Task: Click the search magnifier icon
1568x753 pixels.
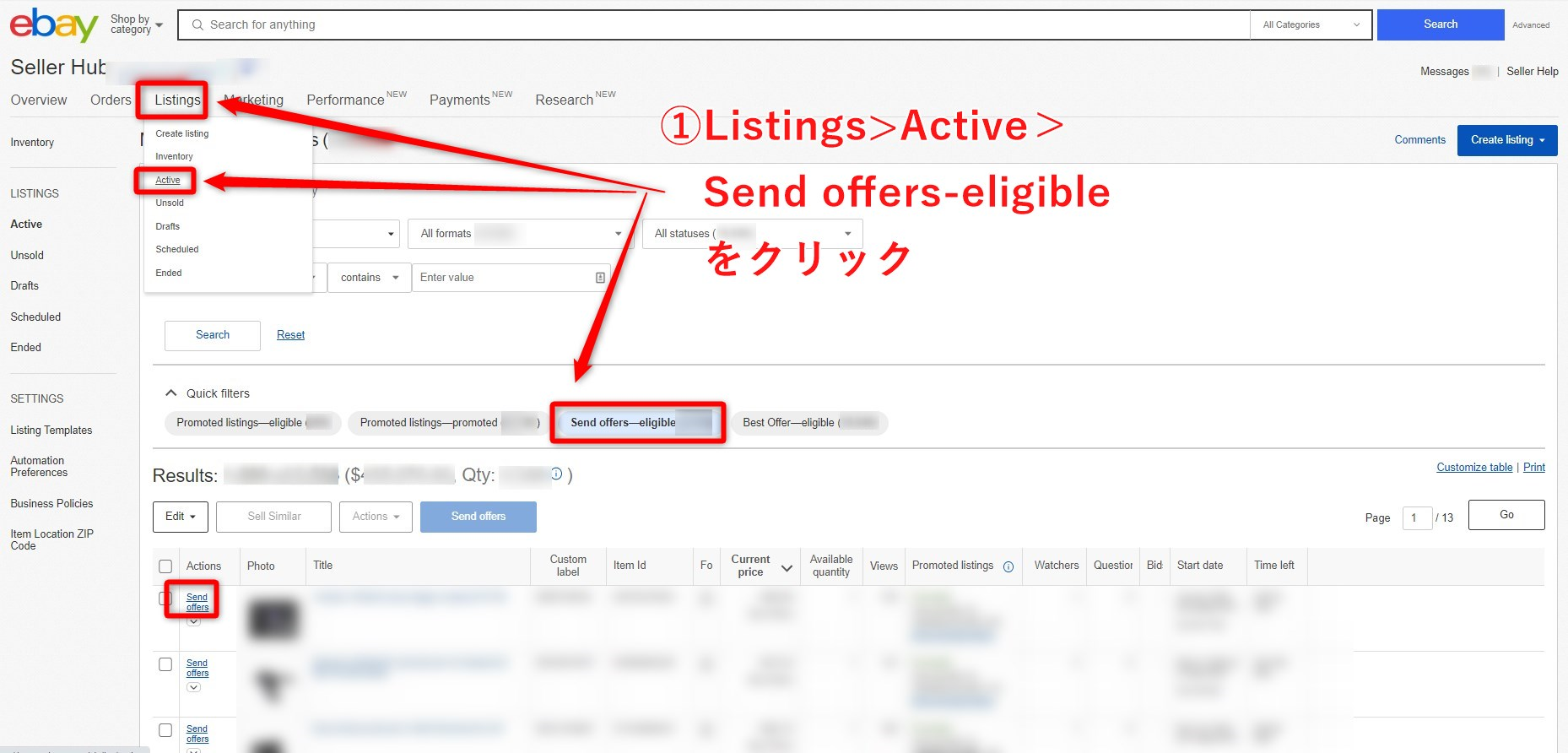Action: coord(197,24)
